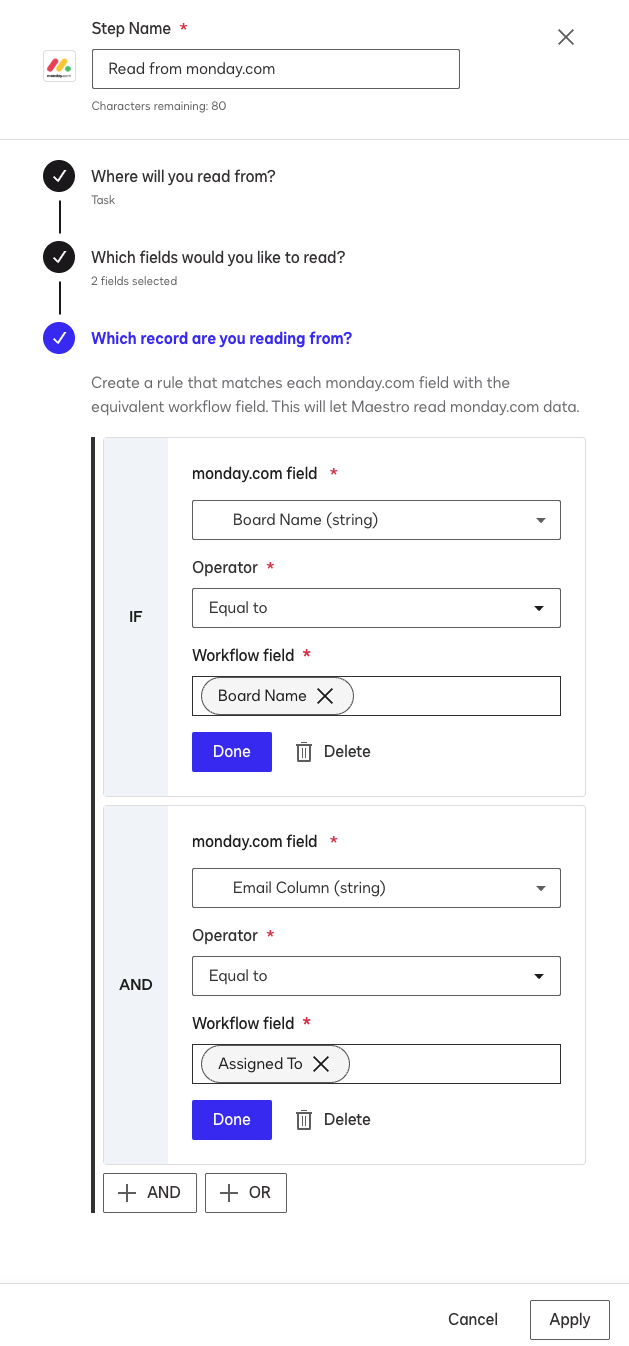Open the Operator dropdown in IF rule
Image resolution: width=629 pixels, height=1346 pixels.
coord(376,608)
